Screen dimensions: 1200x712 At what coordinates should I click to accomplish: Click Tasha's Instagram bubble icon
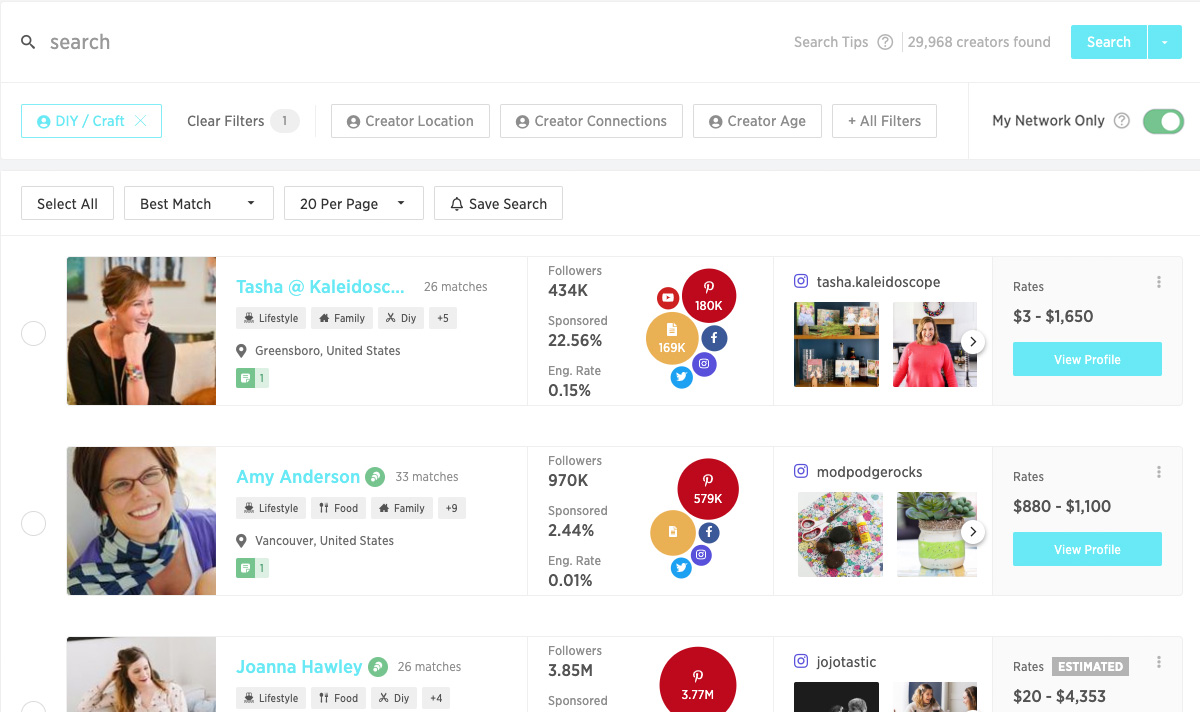point(704,364)
